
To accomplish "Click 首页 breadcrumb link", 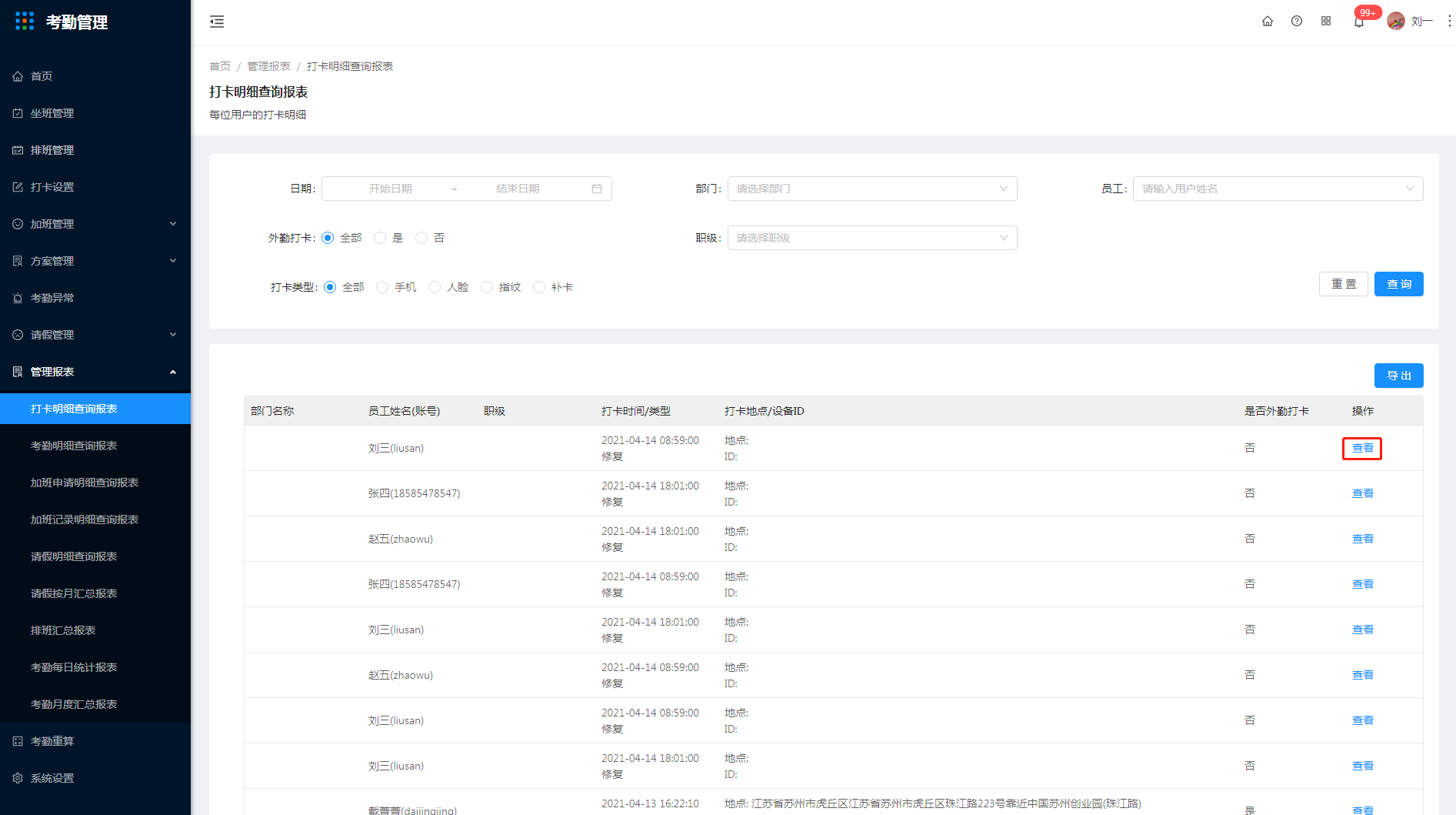I will click(x=220, y=66).
